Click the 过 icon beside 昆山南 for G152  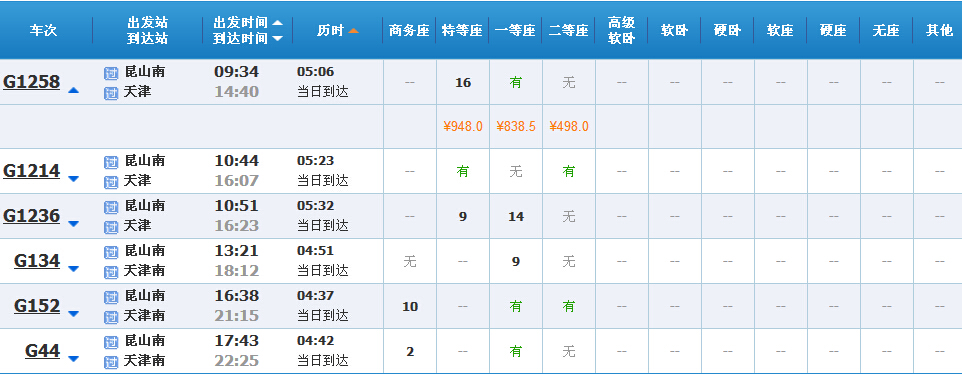110,297
